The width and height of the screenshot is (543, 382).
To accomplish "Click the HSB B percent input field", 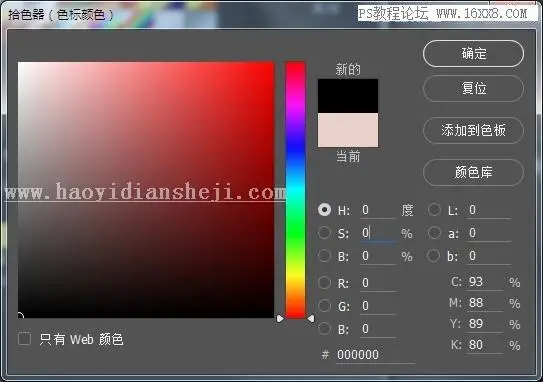I will (377, 256).
